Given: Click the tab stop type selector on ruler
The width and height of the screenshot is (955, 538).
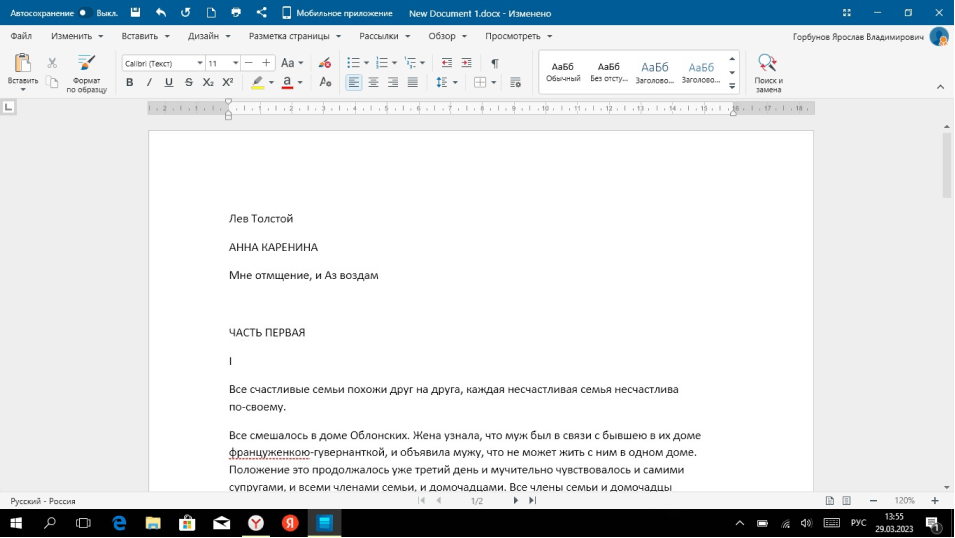Looking at the screenshot, I should [x=9, y=107].
